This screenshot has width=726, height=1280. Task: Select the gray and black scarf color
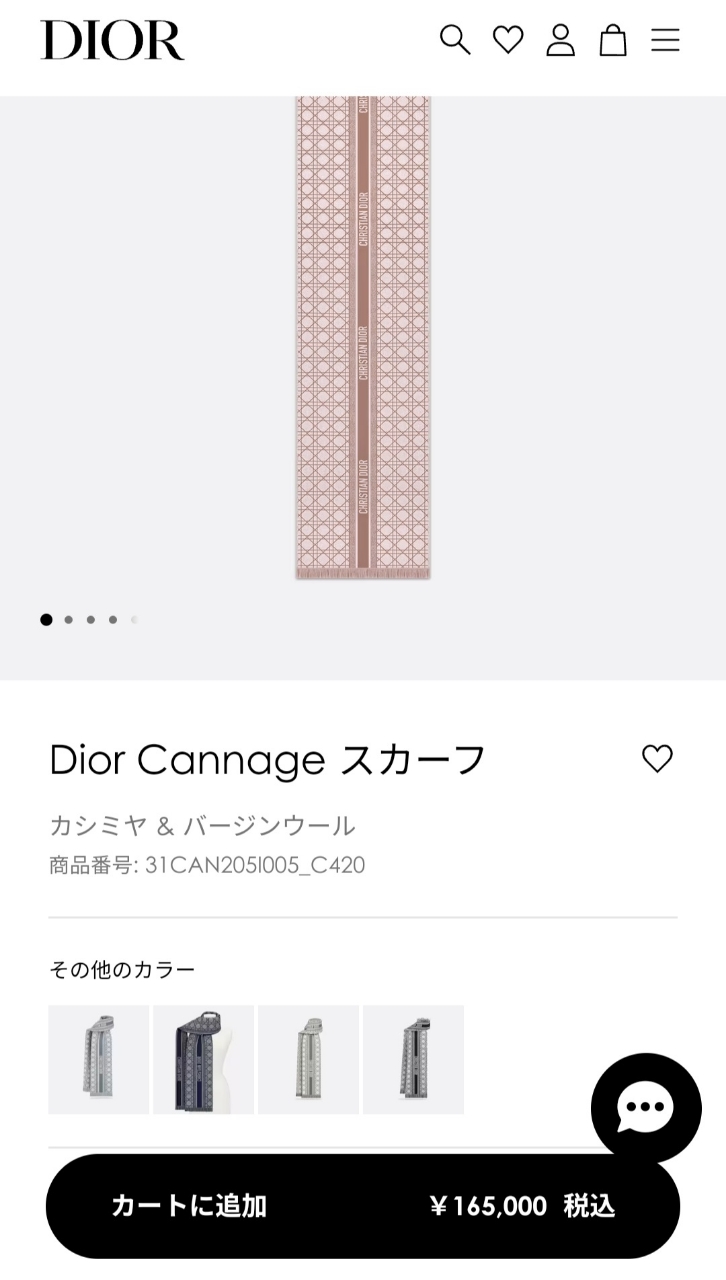coord(413,1059)
